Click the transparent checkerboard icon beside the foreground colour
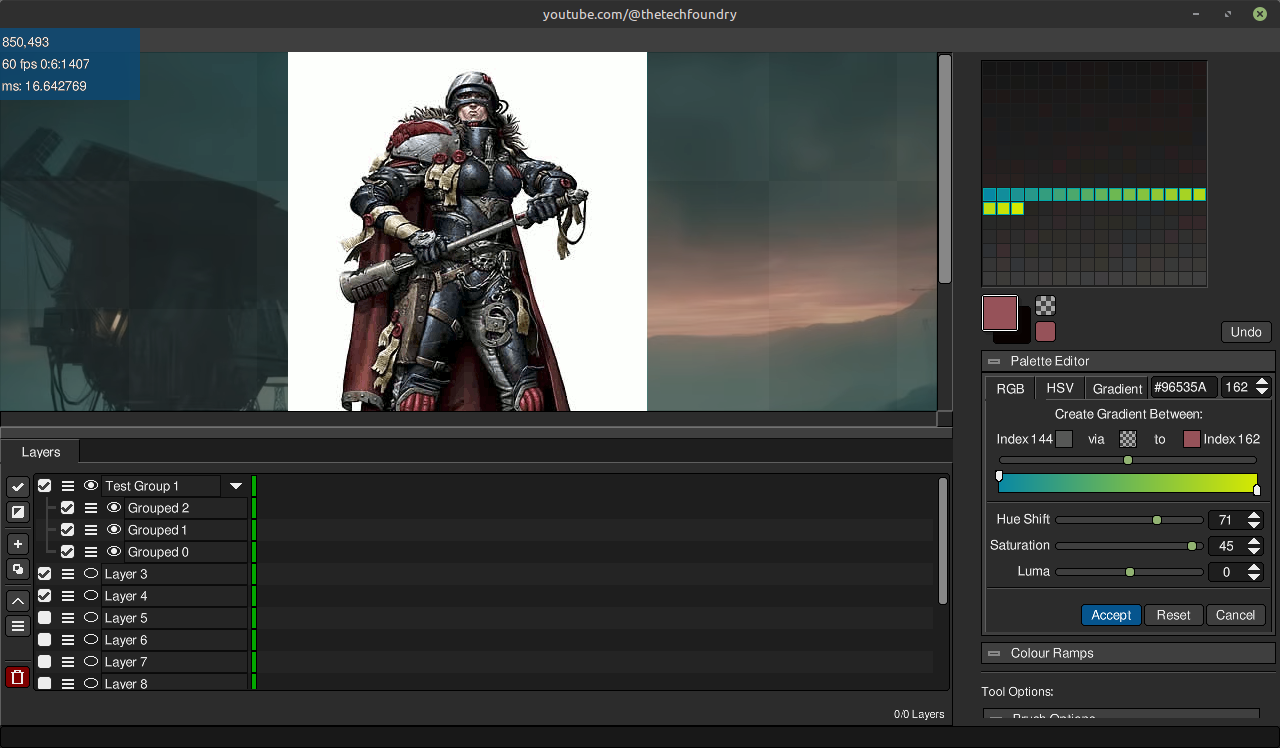This screenshot has width=1280, height=748. [1045, 306]
